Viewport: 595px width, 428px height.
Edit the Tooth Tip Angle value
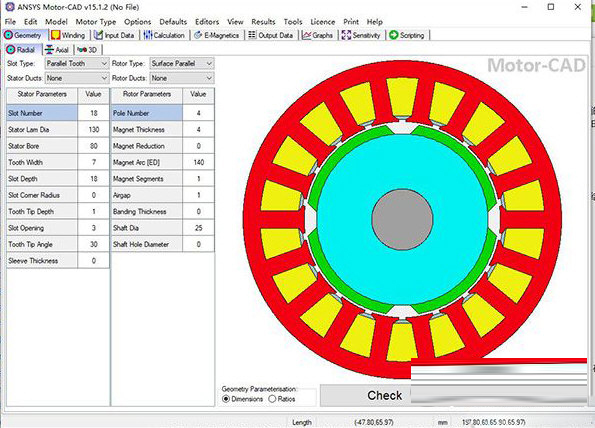coord(93,244)
